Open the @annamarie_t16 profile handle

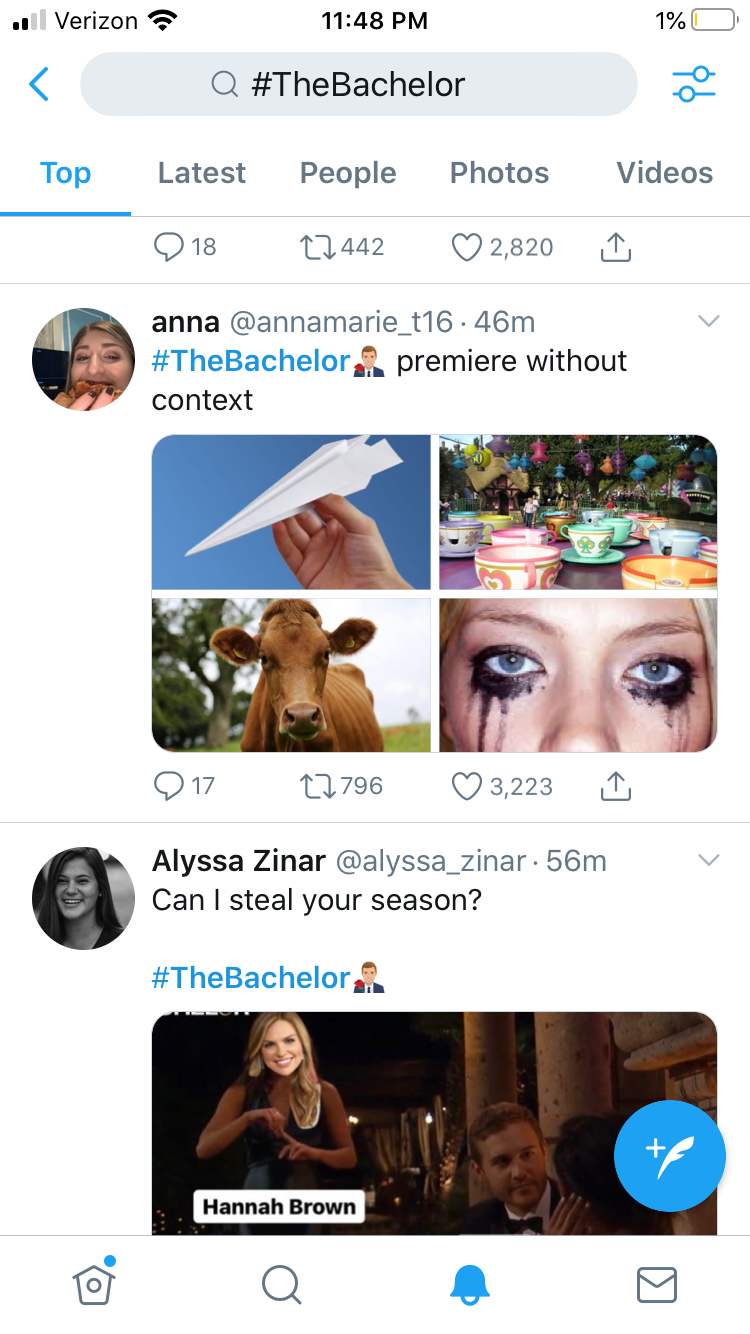click(x=341, y=322)
